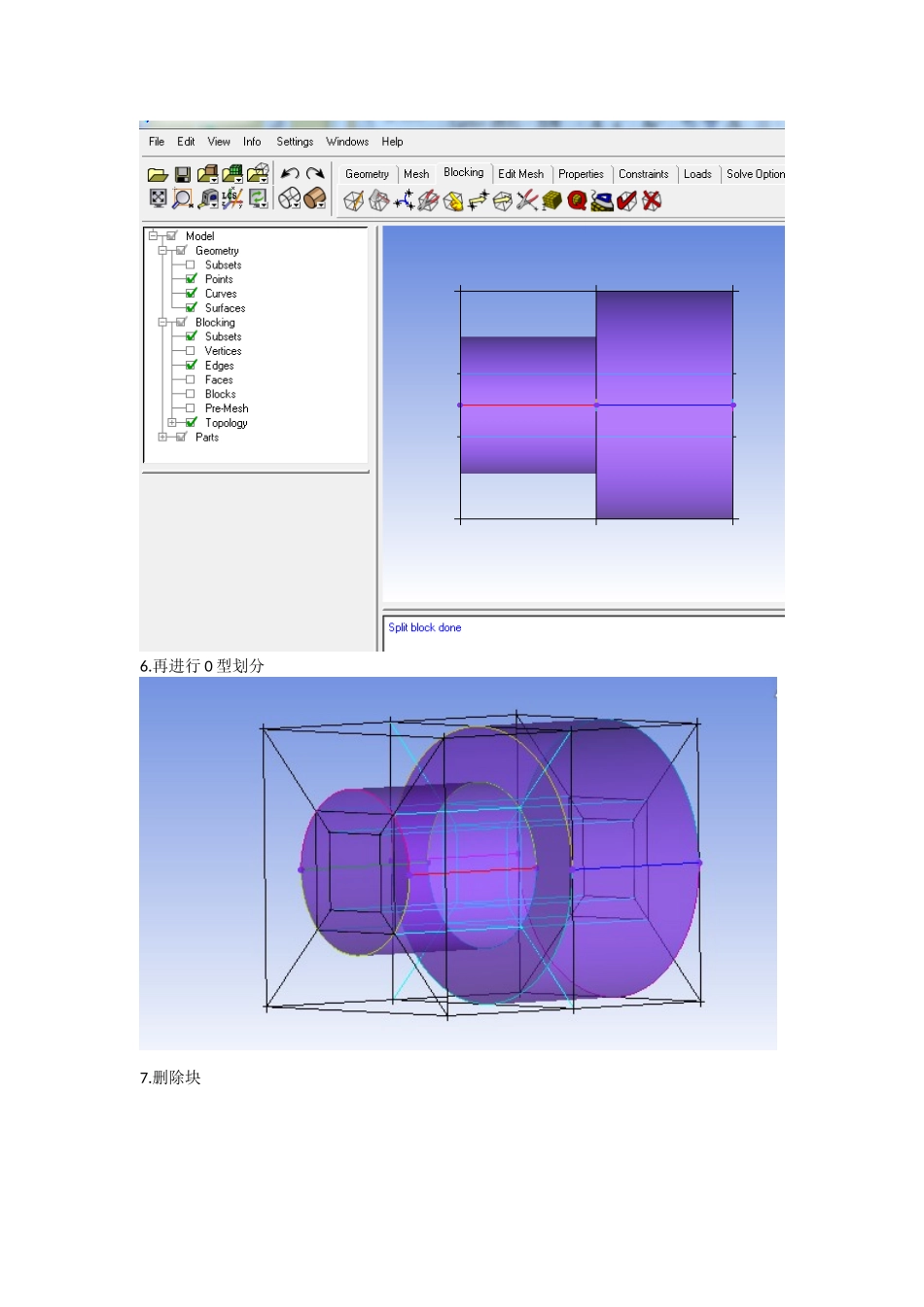The image size is (924, 1307).
Task: Open the Settings menu
Action: click(295, 142)
